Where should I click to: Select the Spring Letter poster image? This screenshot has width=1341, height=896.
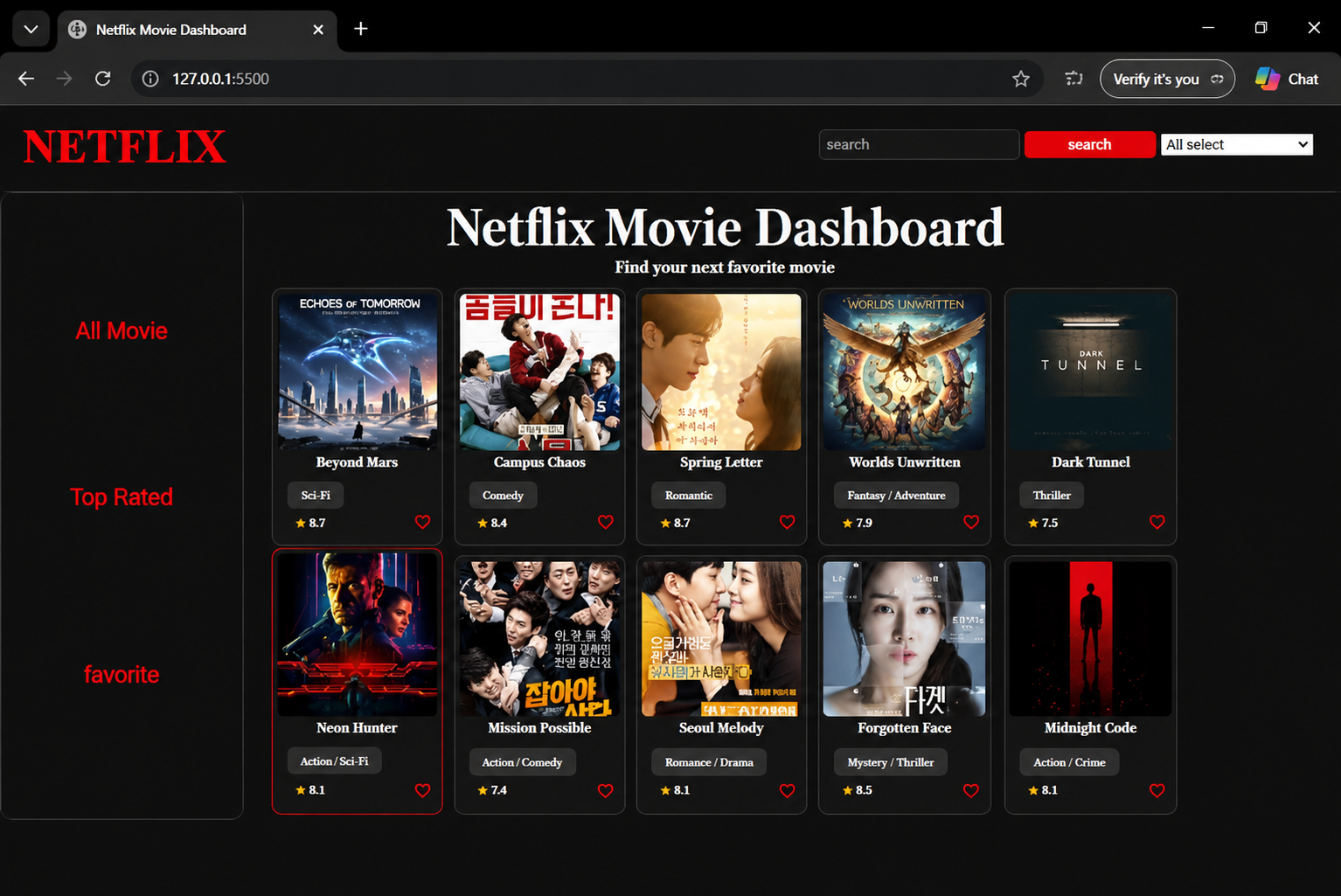721,372
